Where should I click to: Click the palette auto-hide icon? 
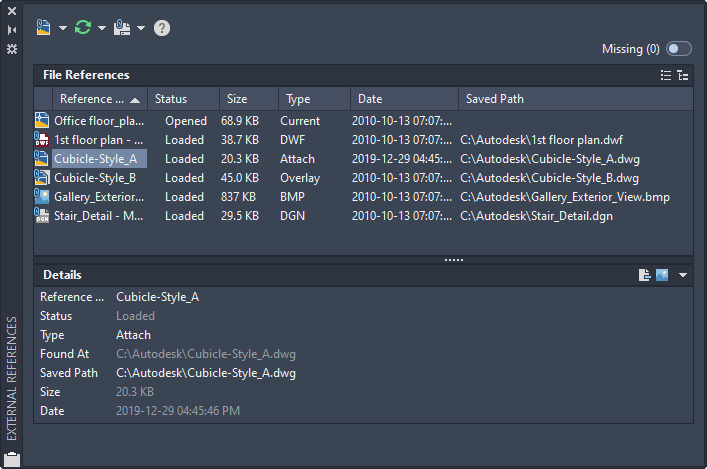tap(12, 30)
